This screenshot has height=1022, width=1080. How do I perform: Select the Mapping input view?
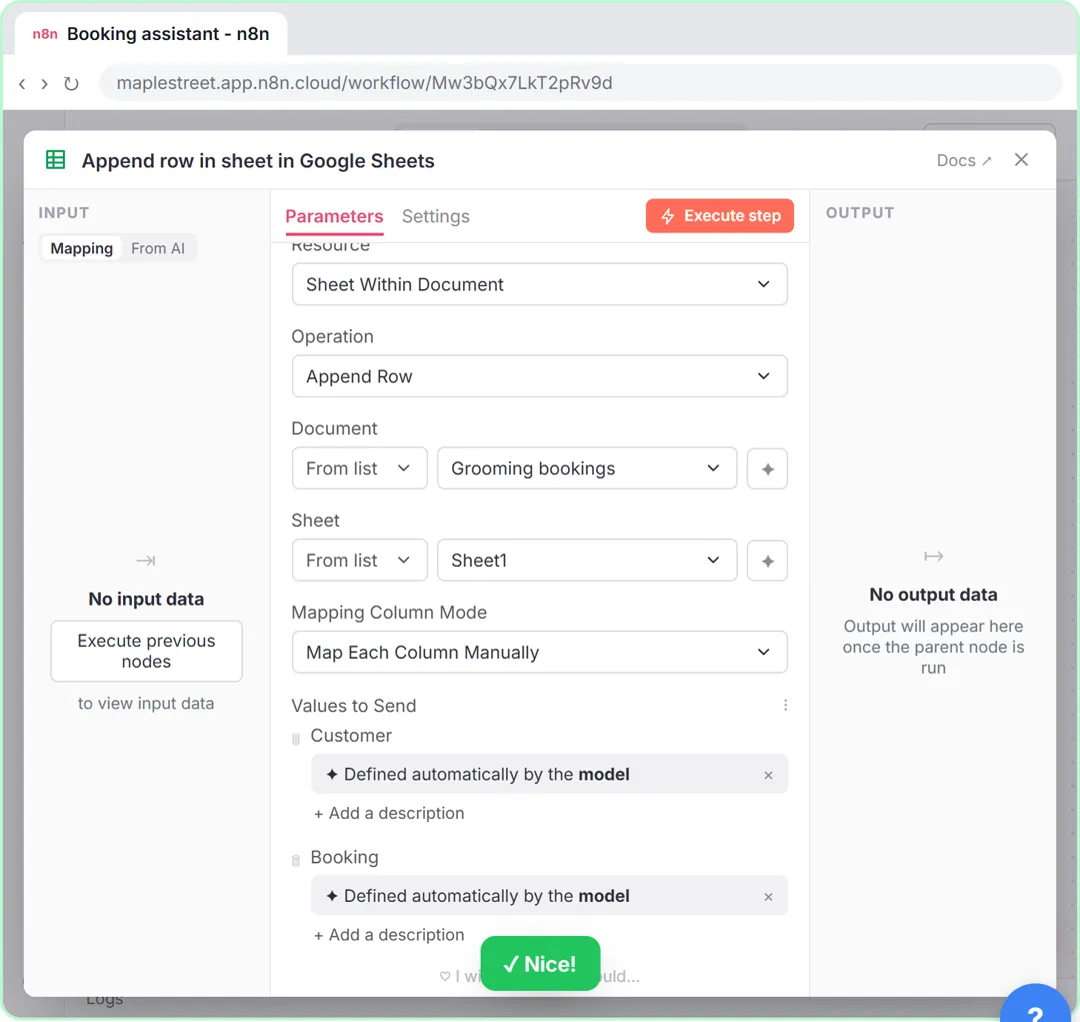[x=81, y=248]
